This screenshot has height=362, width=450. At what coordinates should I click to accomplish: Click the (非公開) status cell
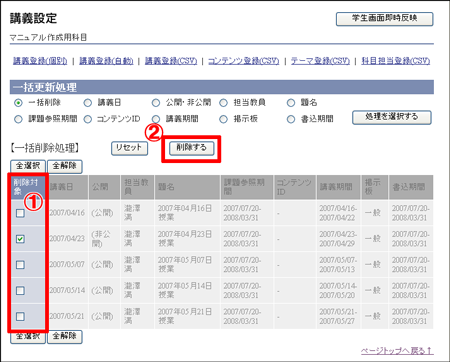(x=104, y=239)
